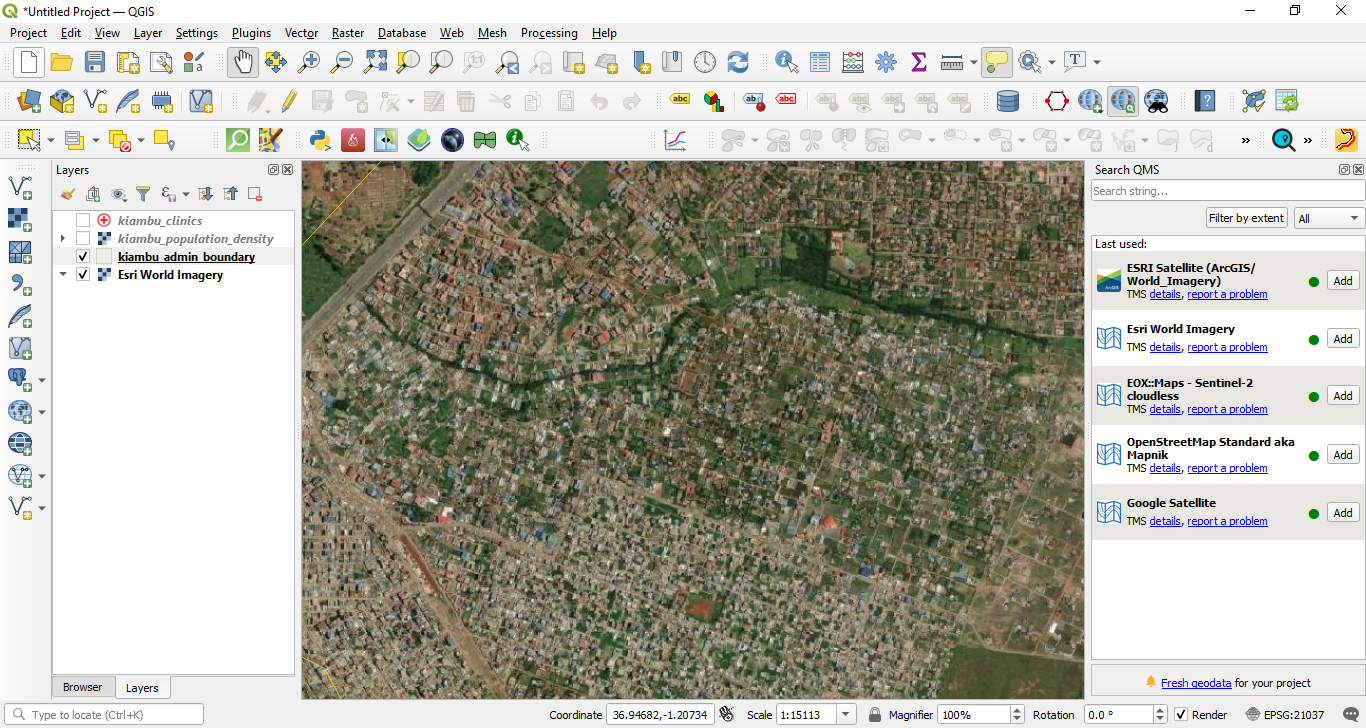Create a new project

[x=28, y=62]
